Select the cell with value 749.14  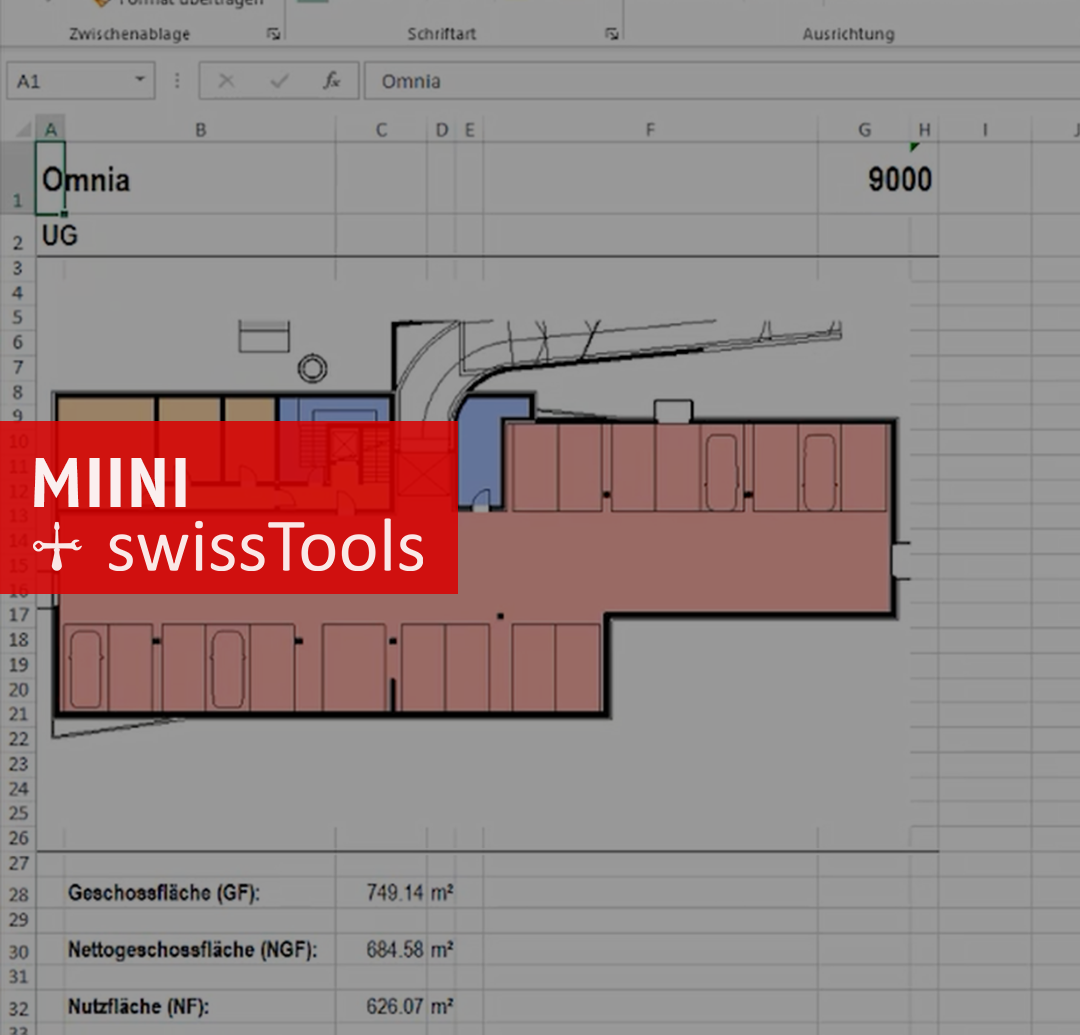coord(382,892)
